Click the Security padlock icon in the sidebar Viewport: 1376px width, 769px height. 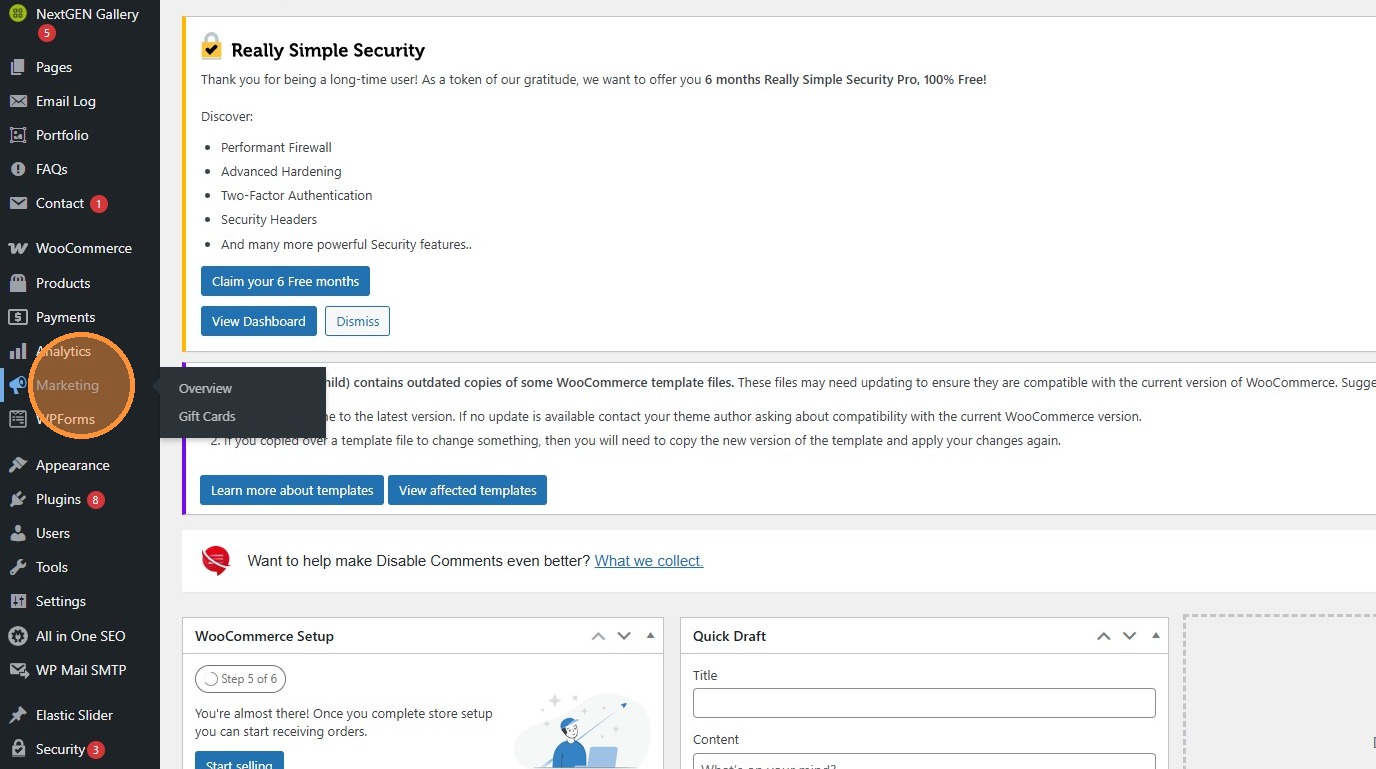pos(17,749)
